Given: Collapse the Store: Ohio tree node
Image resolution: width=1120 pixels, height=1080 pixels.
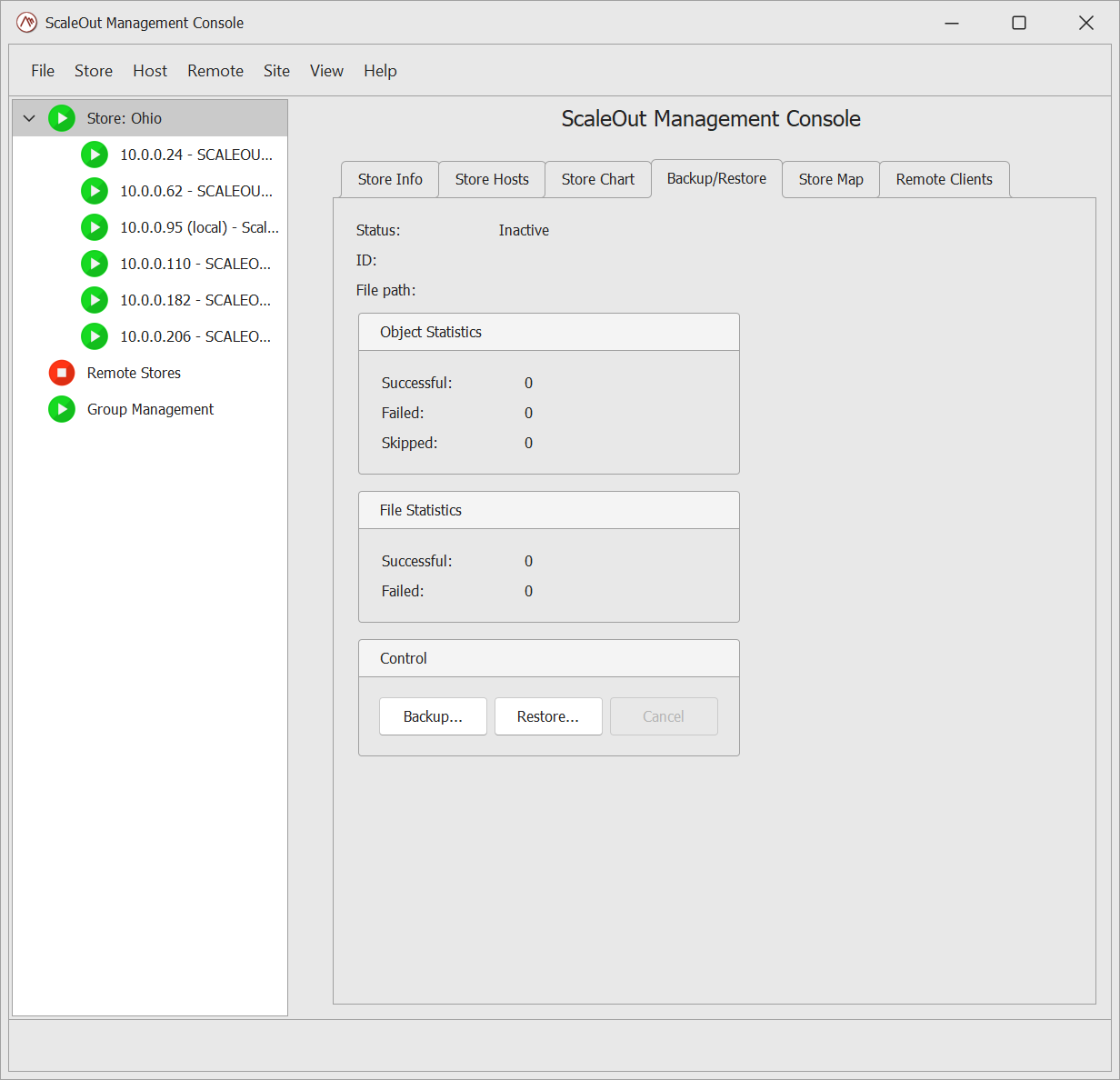Looking at the screenshot, I should tap(29, 118).
